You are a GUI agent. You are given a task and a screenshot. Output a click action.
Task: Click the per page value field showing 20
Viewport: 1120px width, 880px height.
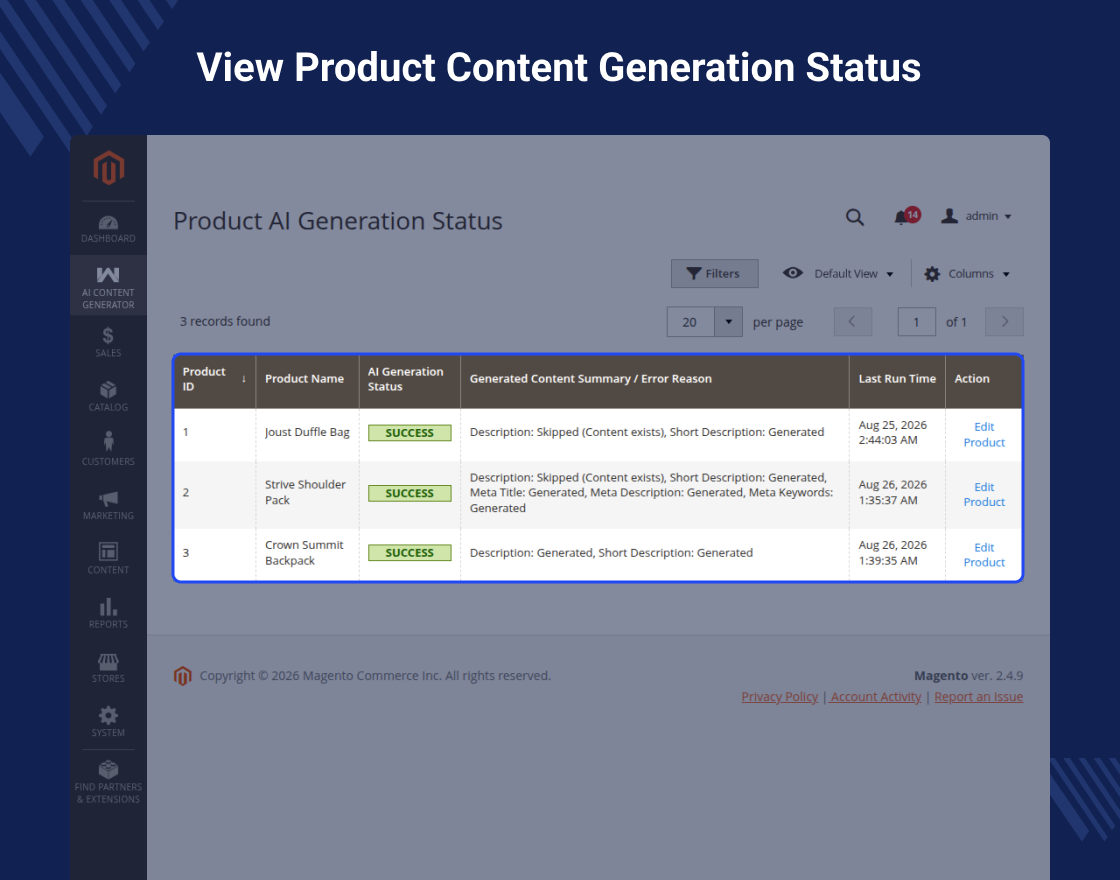click(690, 321)
